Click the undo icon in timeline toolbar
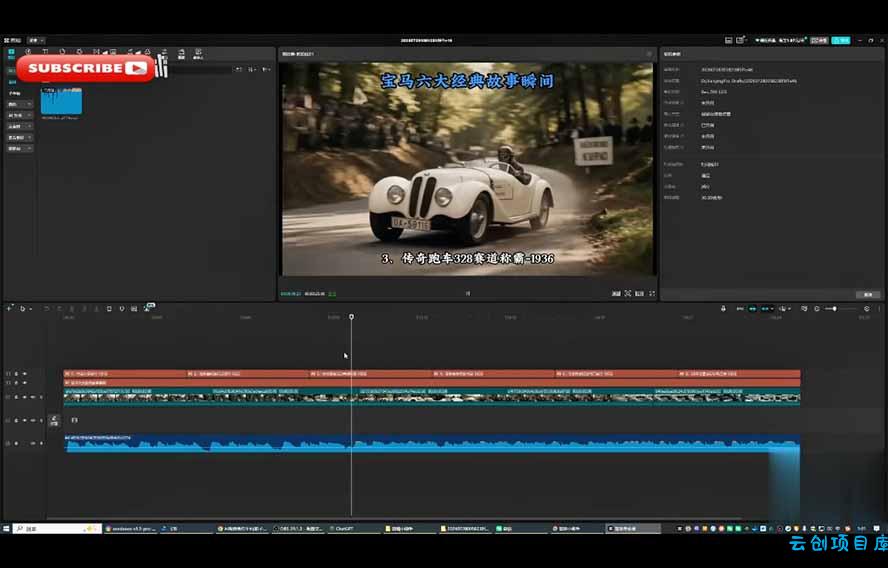This screenshot has width=888, height=568. [46, 309]
